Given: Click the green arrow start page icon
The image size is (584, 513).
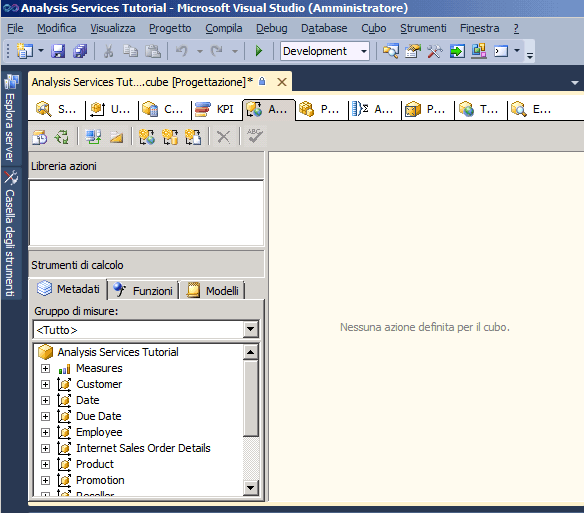Looking at the screenshot, I should tap(457, 51).
